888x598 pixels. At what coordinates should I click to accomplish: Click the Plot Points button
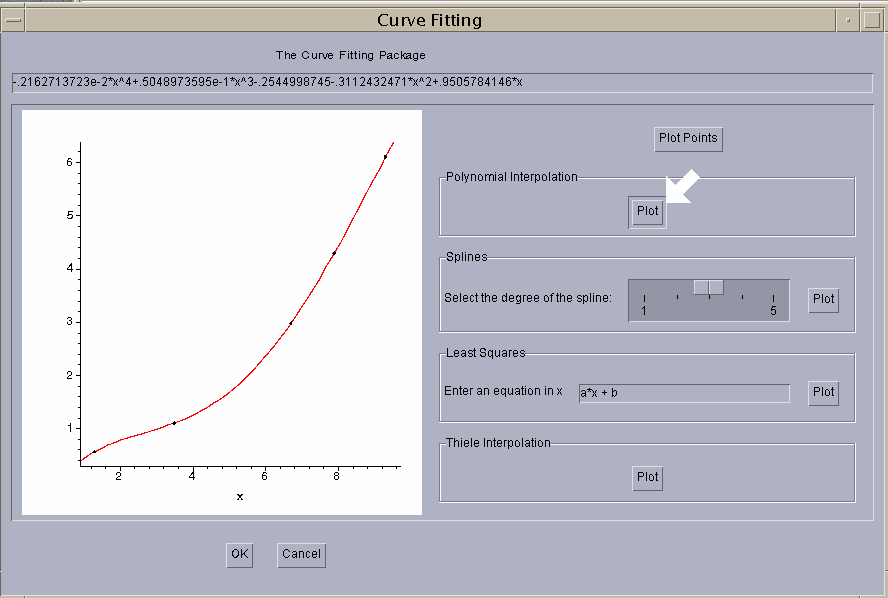point(688,138)
